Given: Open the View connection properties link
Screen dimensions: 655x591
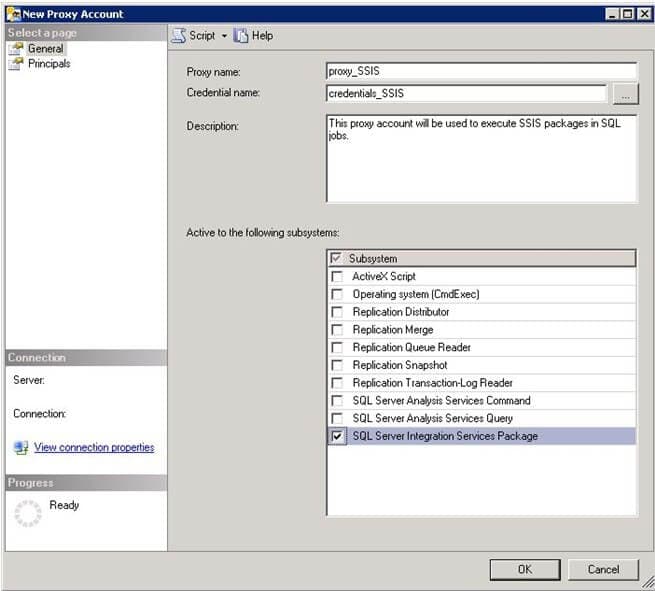Looking at the screenshot, I should [94, 448].
